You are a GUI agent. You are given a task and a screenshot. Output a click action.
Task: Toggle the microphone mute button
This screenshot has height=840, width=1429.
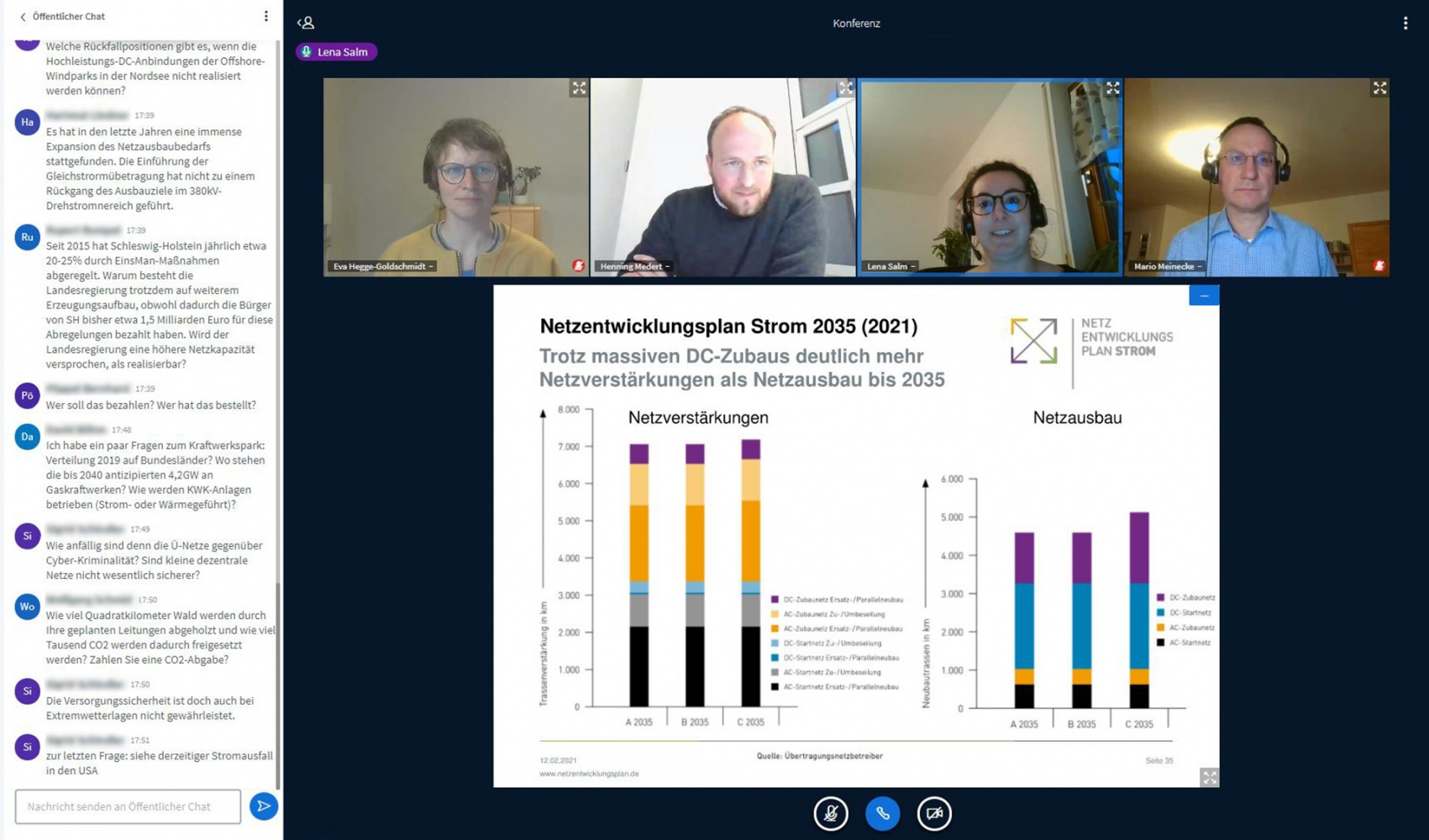830,813
